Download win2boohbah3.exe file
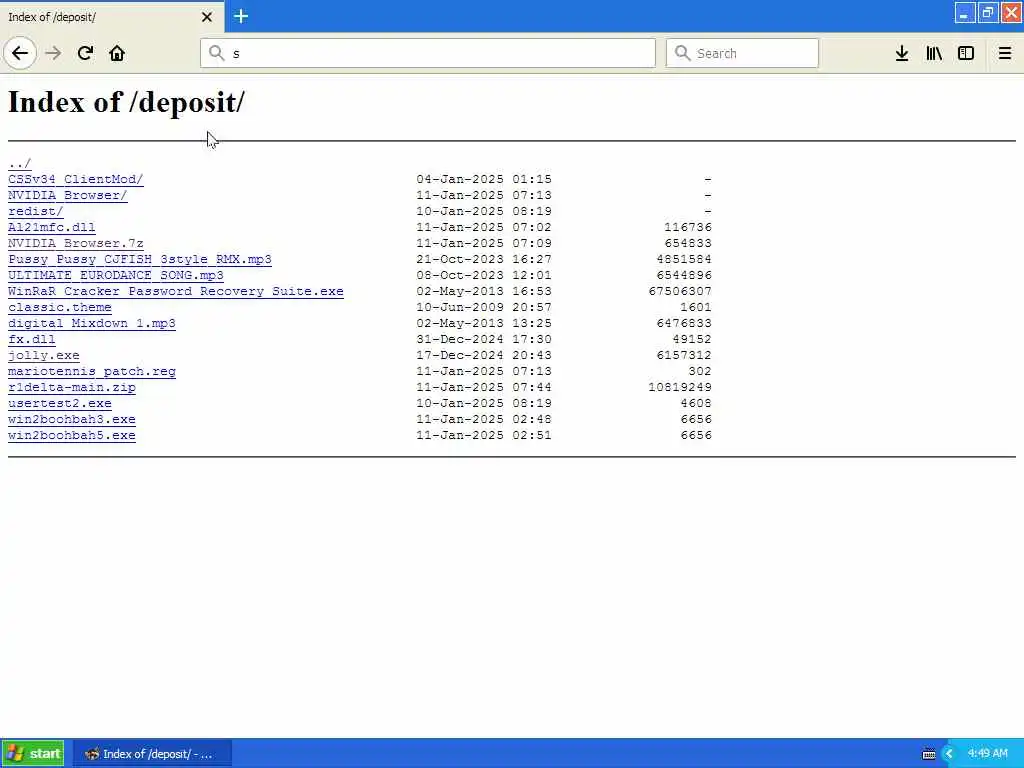 click(x=72, y=419)
